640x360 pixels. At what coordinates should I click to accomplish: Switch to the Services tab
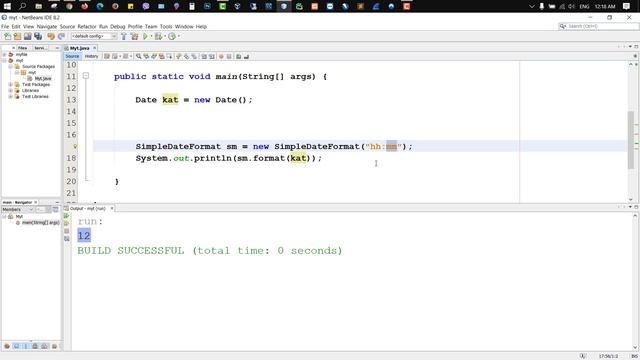tap(40, 48)
